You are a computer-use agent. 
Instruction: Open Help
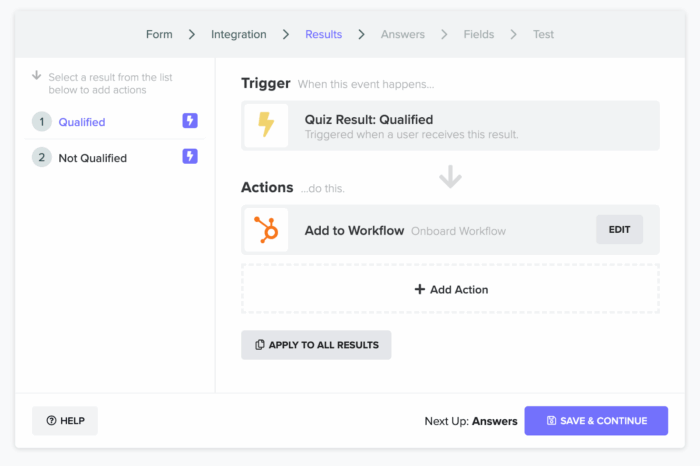pyautogui.click(x=65, y=421)
